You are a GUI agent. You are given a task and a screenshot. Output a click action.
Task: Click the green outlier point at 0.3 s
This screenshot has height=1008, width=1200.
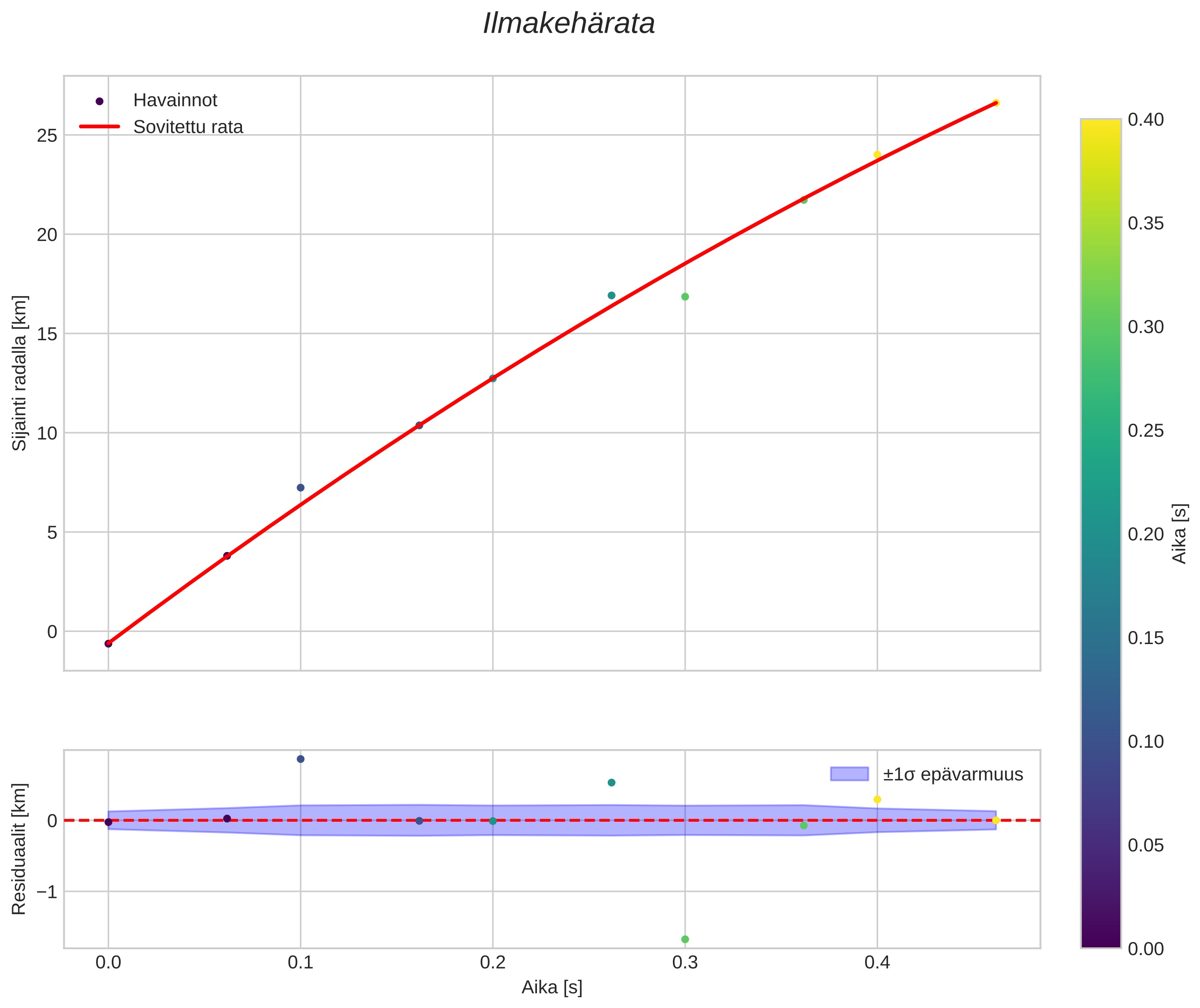(685, 297)
